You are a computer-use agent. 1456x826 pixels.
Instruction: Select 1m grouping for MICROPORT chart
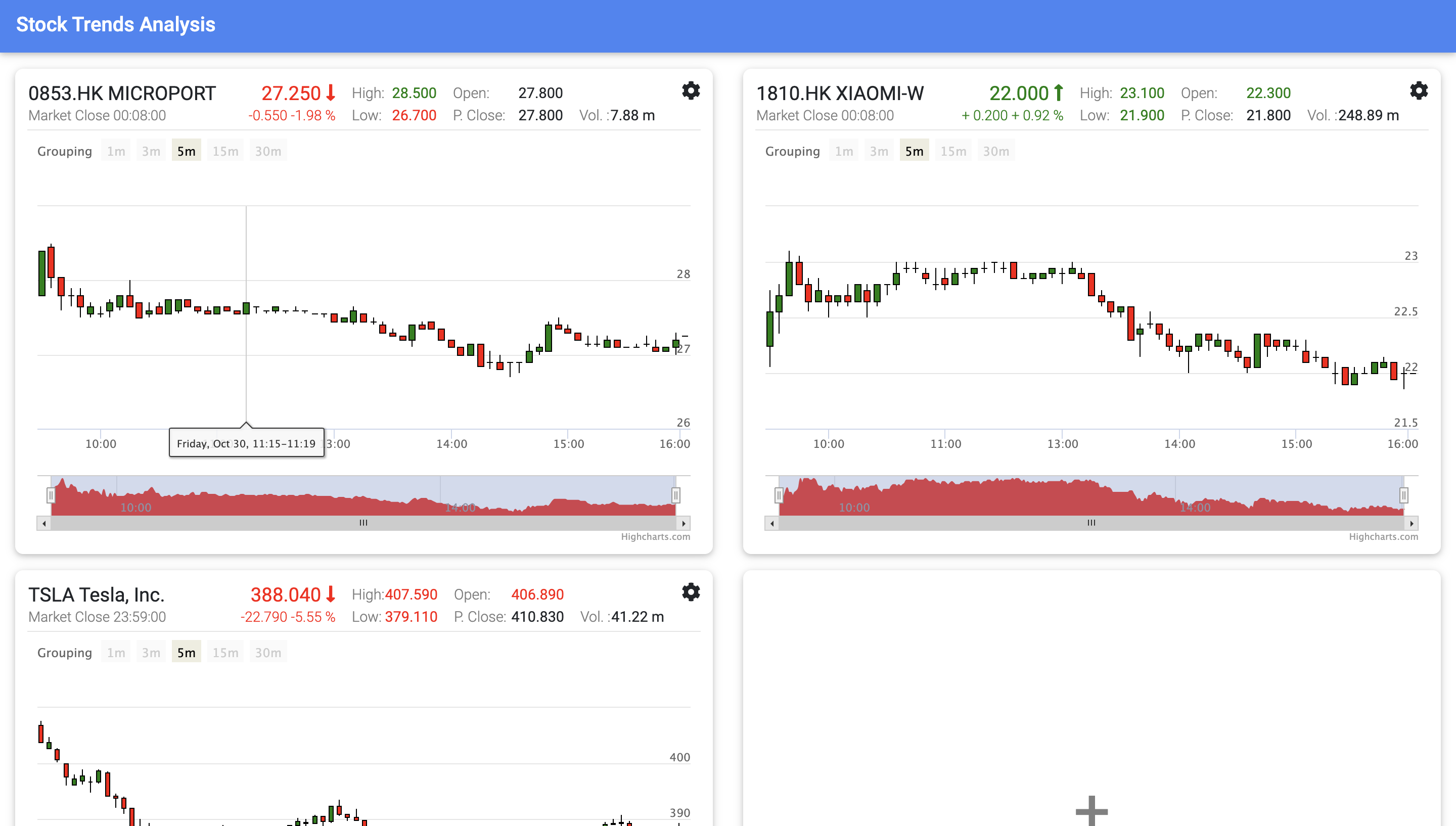tap(116, 151)
